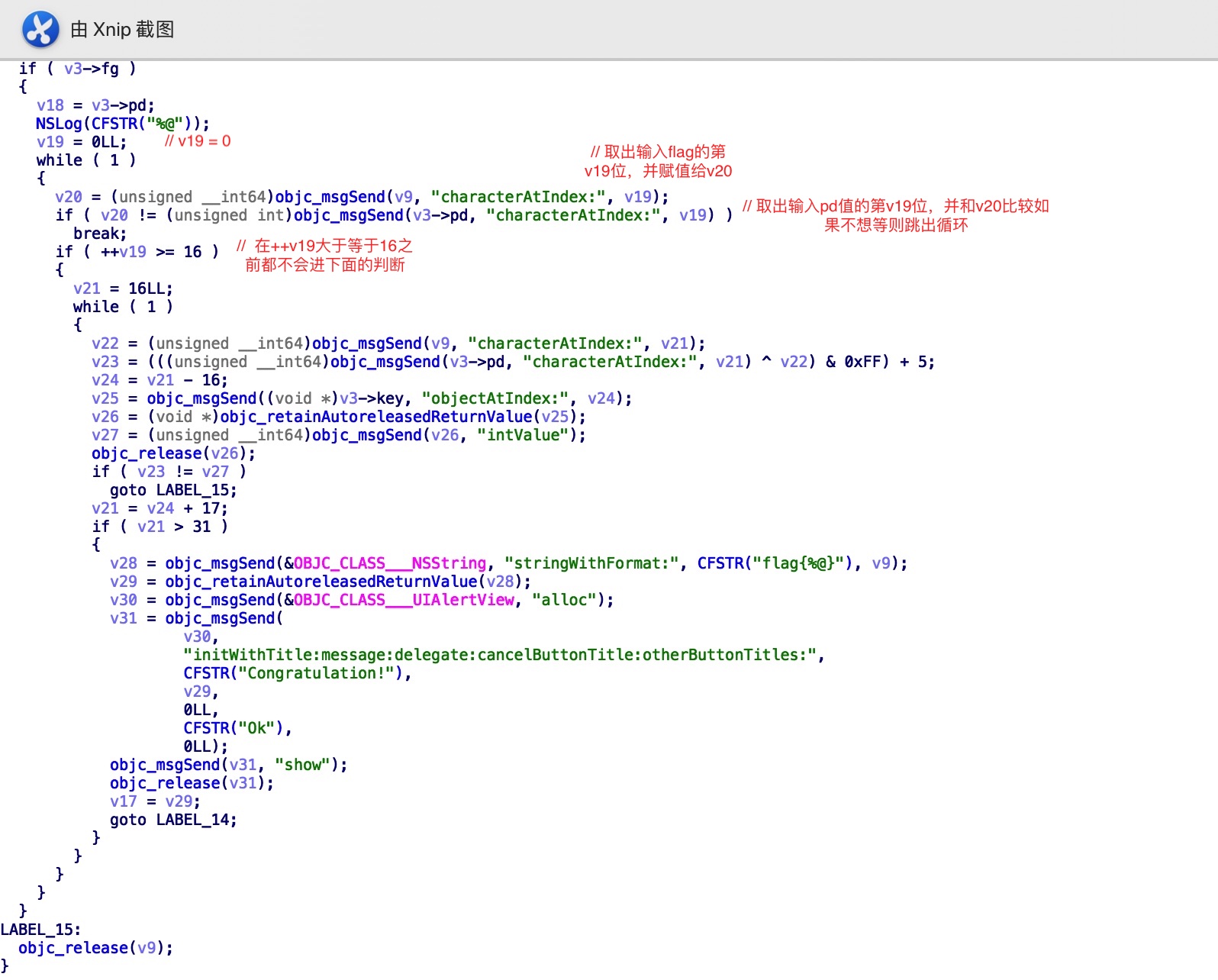This screenshot has height=980, width=1218.
Task: Click the CFSTR "Ok" string
Action: click(237, 728)
